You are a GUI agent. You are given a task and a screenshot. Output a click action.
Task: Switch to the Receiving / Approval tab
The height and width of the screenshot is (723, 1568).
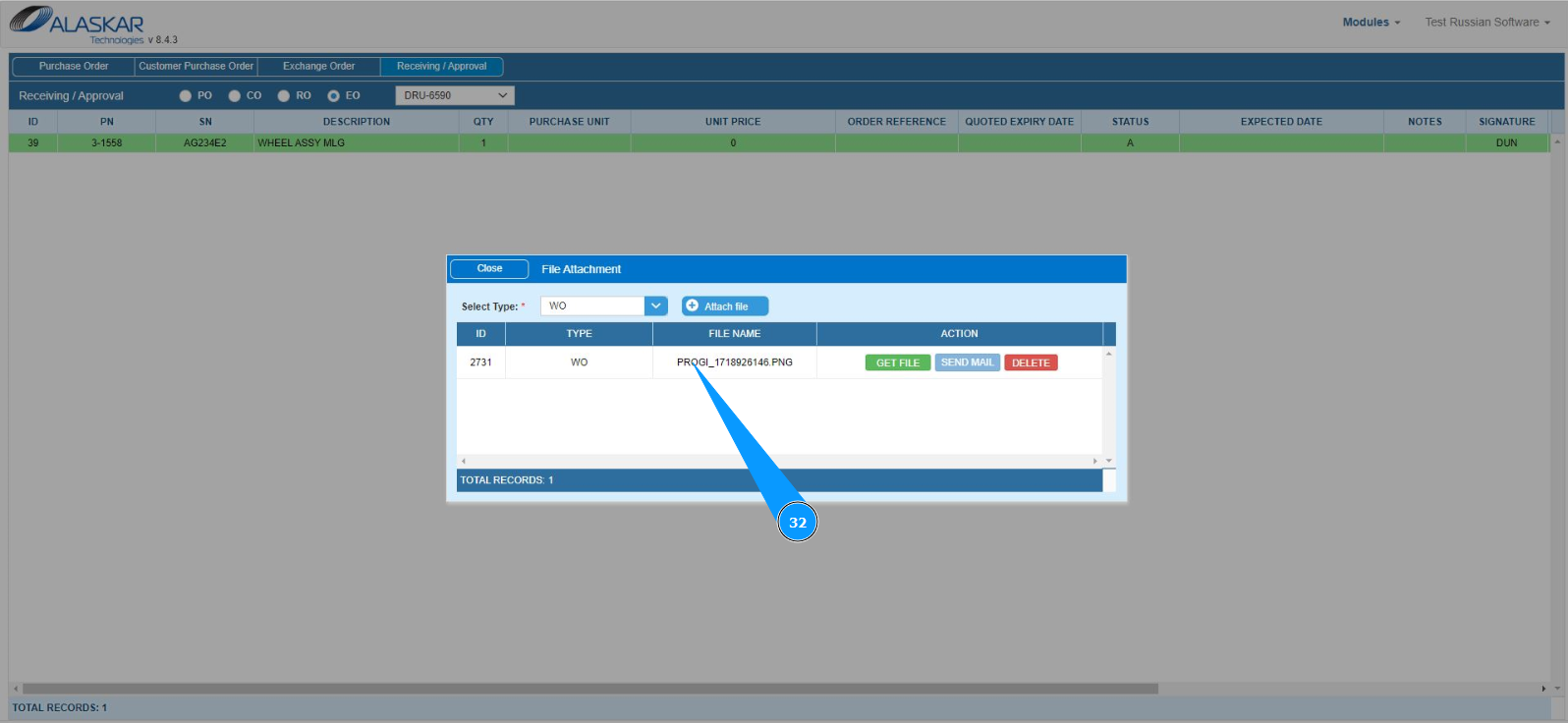pyautogui.click(x=442, y=66)
